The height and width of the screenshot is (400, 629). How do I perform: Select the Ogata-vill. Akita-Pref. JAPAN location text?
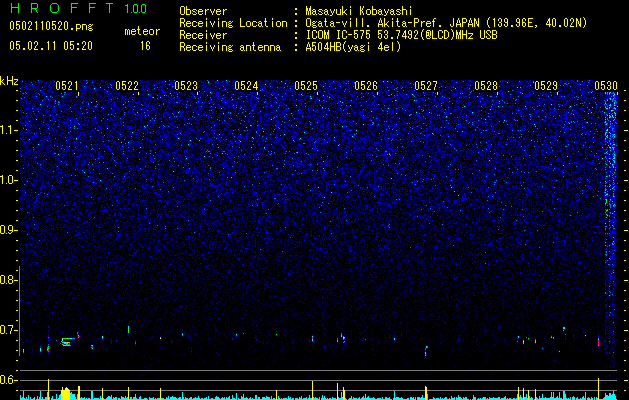coord(446,23)
